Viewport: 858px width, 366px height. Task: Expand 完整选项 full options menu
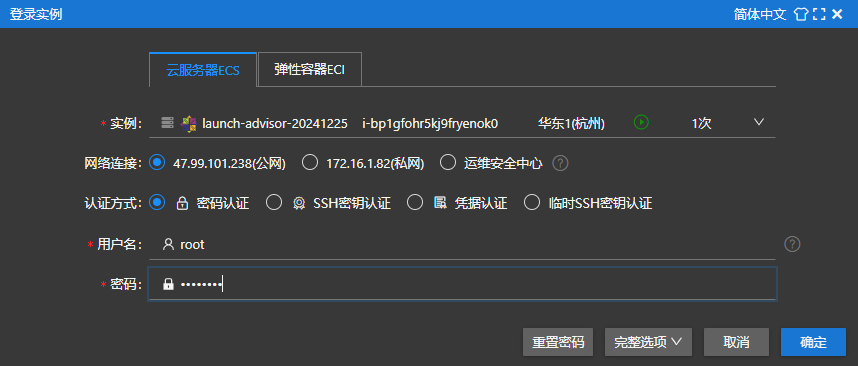coord(648,342)
